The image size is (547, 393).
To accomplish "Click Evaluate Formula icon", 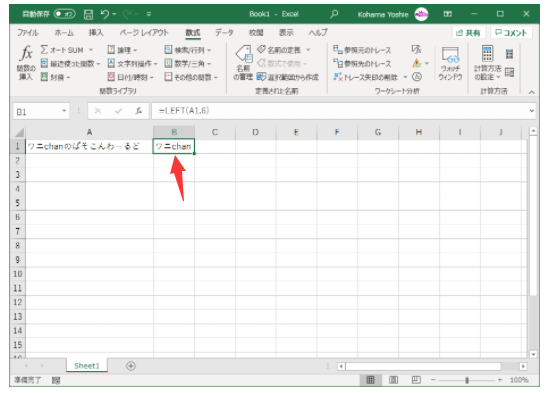I will click(417, 76).
